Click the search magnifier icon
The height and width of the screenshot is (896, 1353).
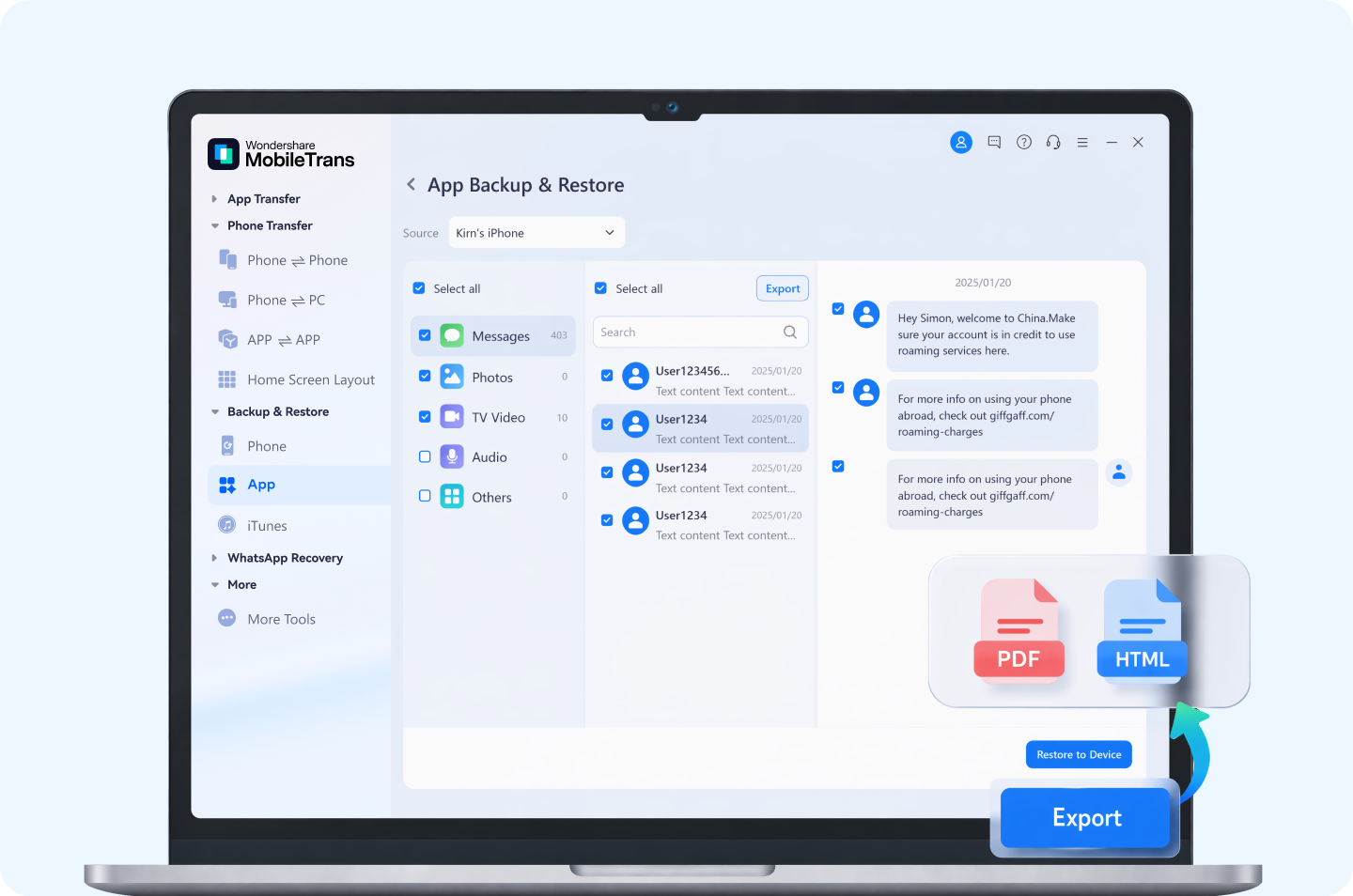click(x=790, y=332)
